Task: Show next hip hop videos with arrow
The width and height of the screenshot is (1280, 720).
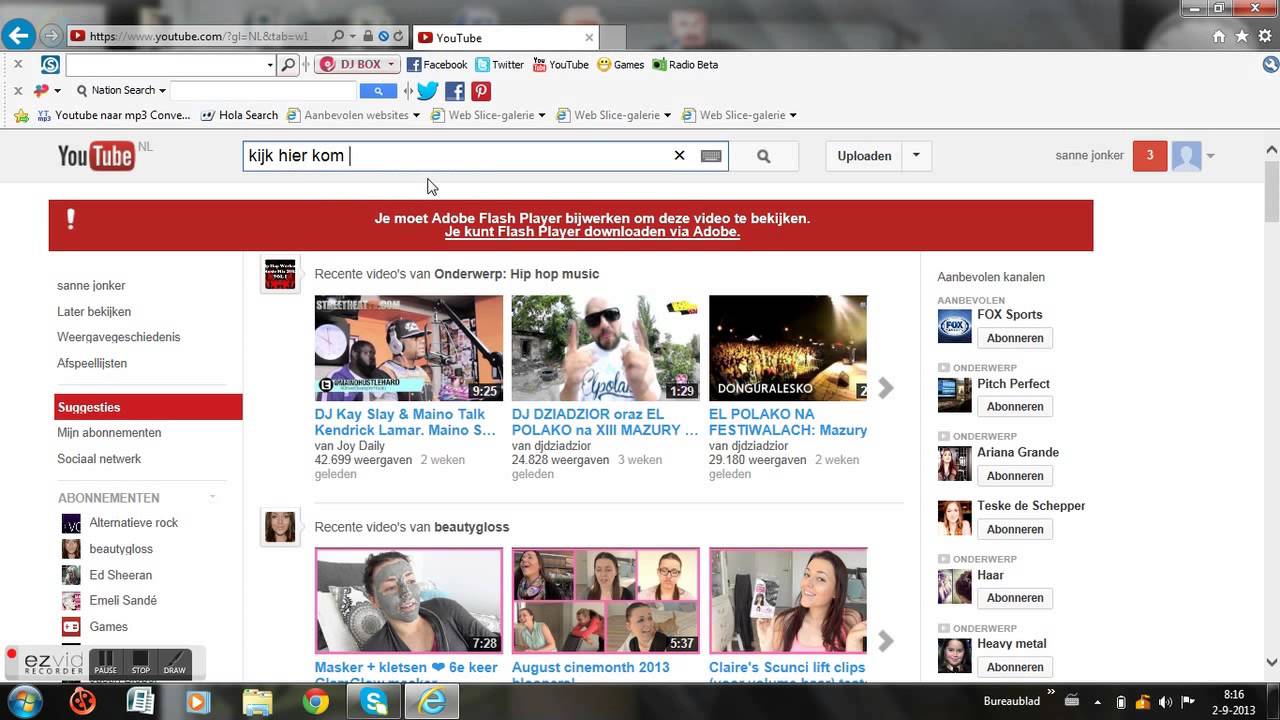Action: [885, 388]
